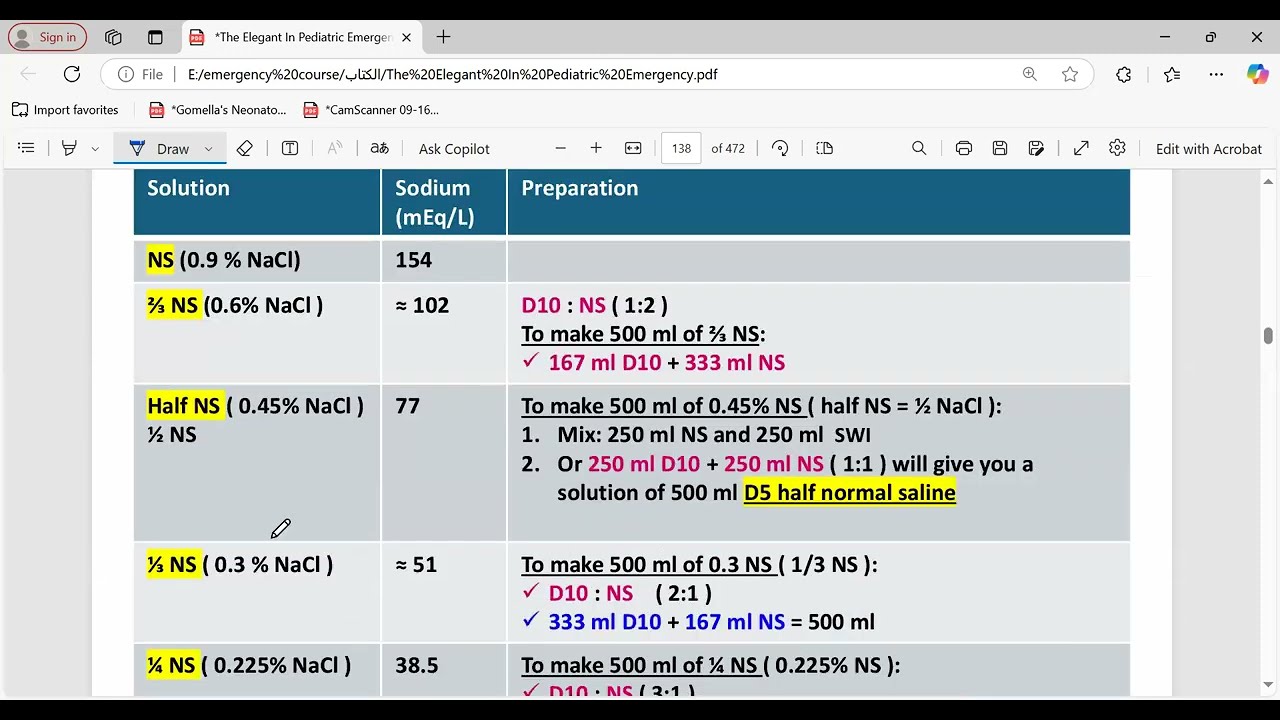Click the sodium value 38.5
The image size is (1280, 720).
(416, 665)
